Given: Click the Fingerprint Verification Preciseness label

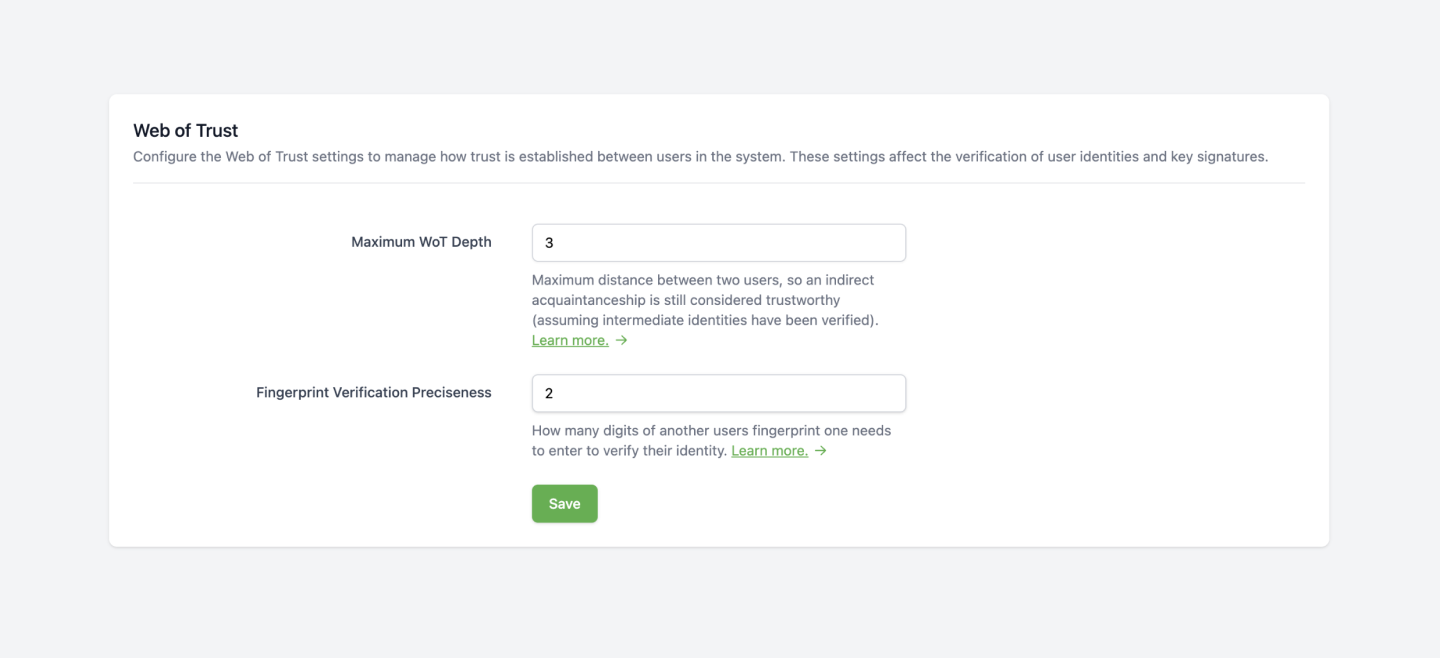Looking at the screenshot, I should pyautogui.click(x=373, y=393).
